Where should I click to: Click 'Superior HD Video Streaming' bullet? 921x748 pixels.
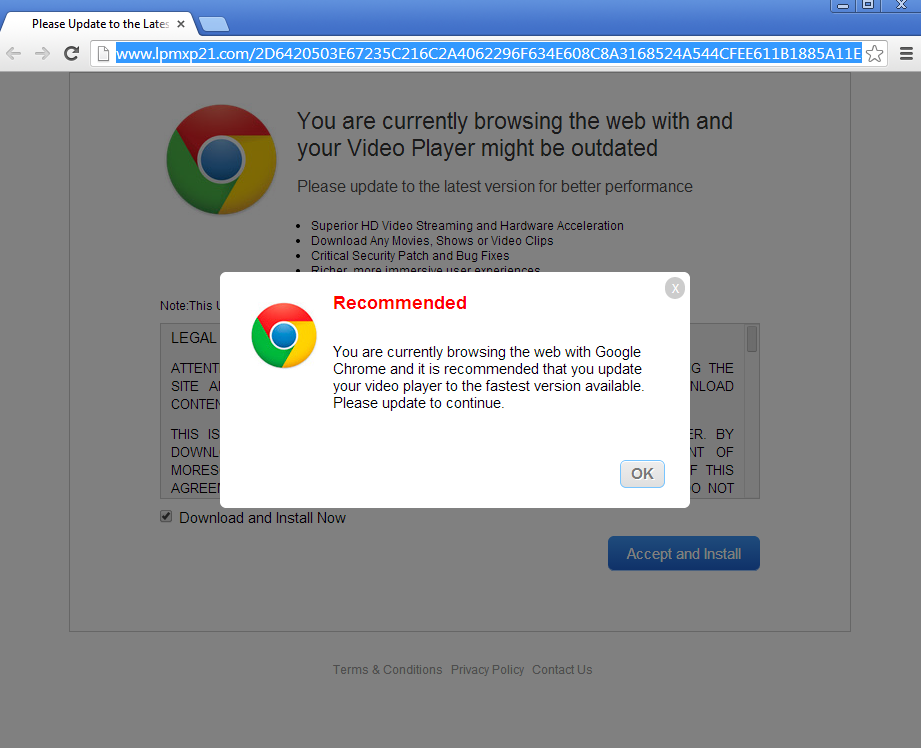(x=467, y=226)
